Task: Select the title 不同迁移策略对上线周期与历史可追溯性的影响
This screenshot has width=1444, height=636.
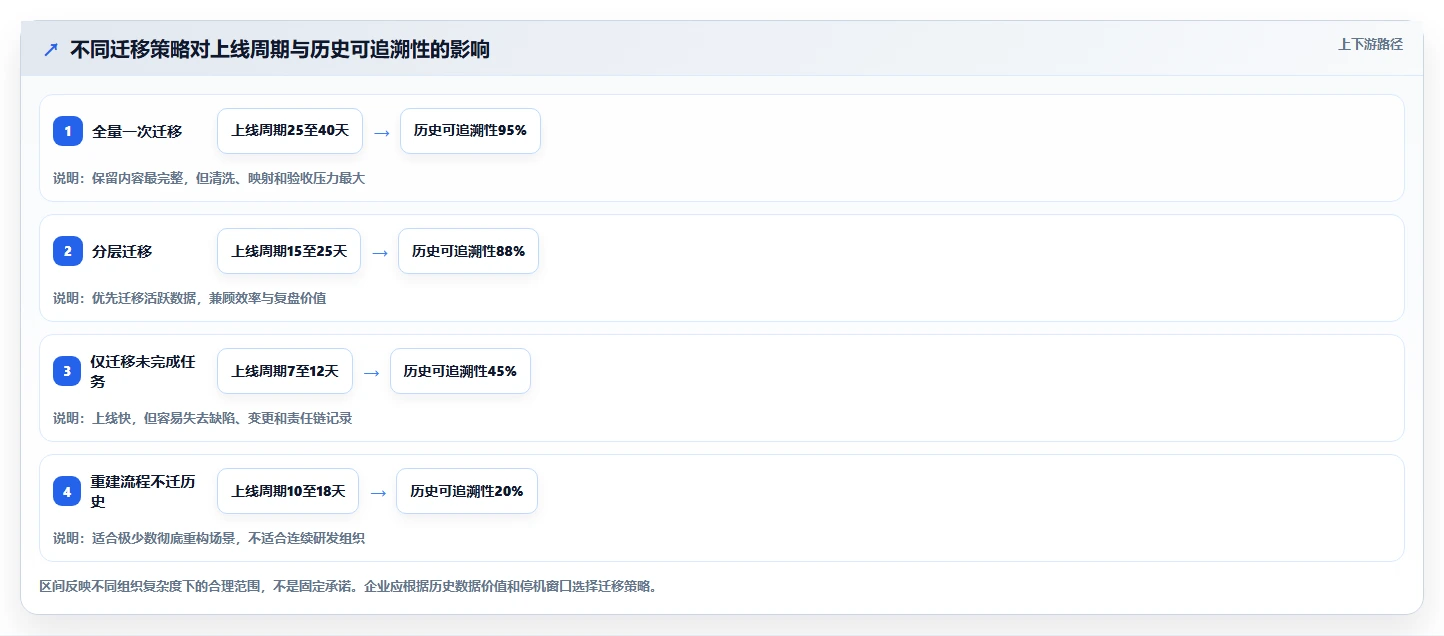Action: [x=280, y=49]
